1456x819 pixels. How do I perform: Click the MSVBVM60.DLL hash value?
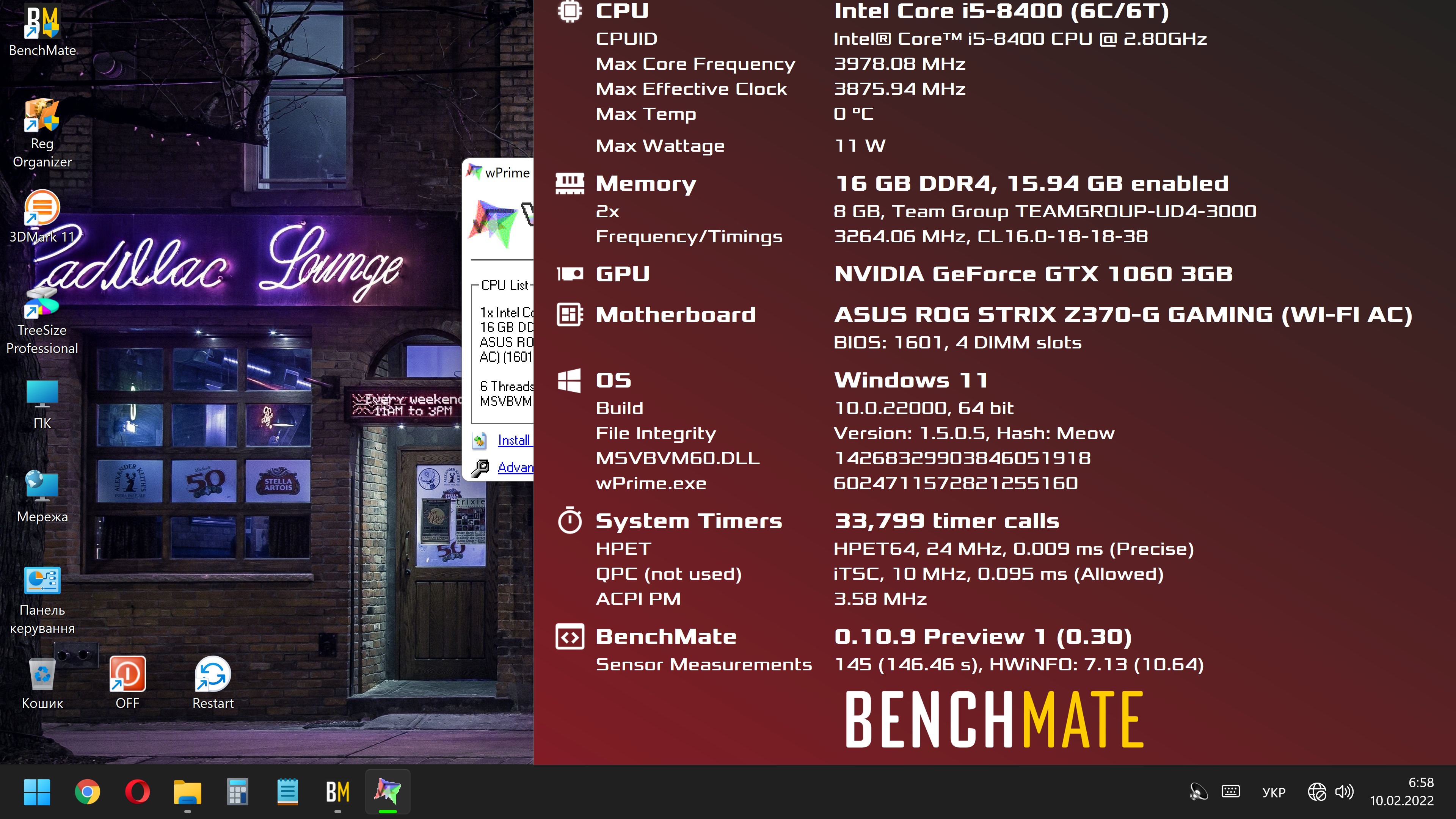pyautogui.click(x=962, y=458)
